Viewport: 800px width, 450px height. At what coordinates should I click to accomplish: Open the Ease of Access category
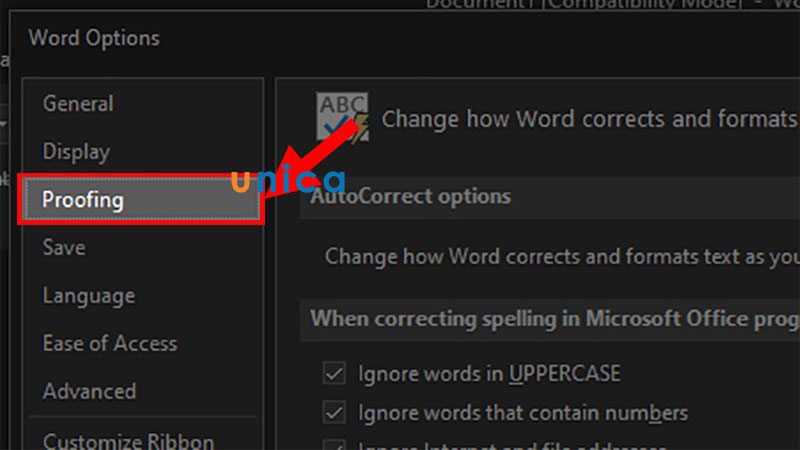pos(109,343)
